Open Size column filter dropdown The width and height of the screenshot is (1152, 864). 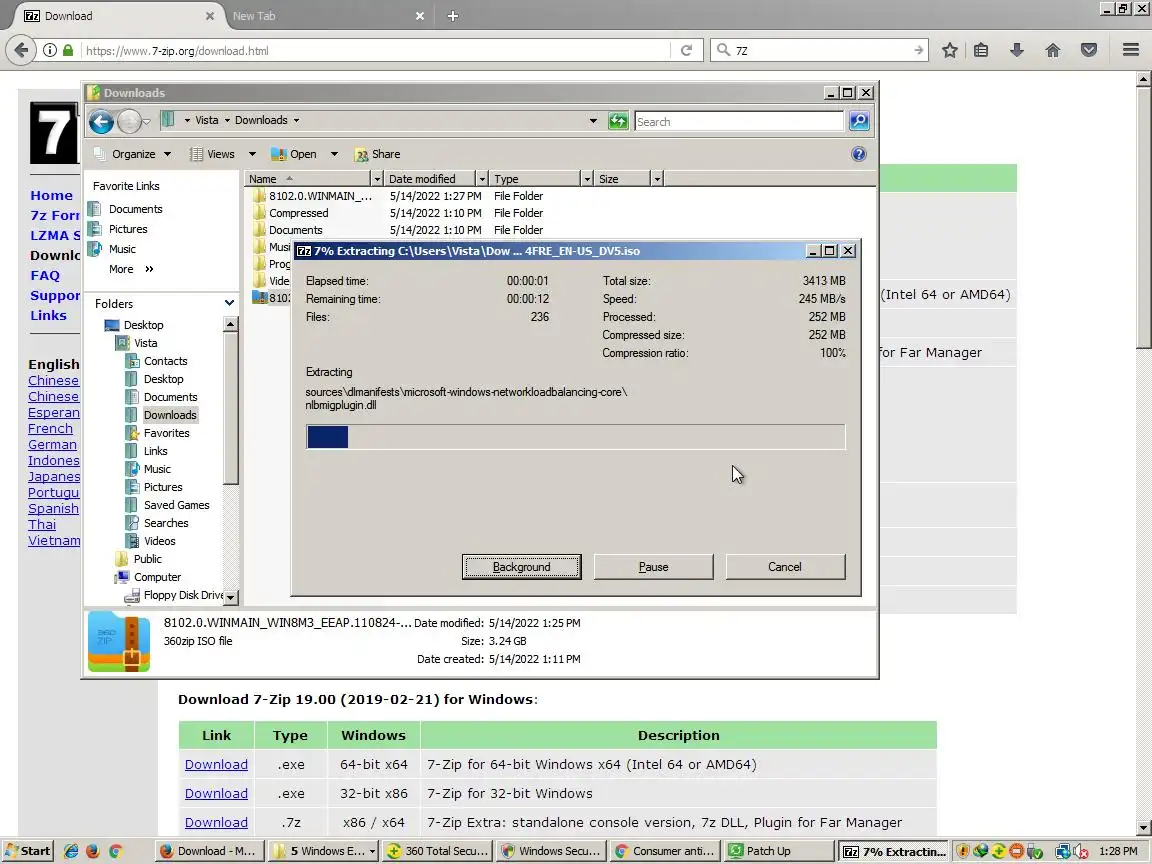[657, 179]
